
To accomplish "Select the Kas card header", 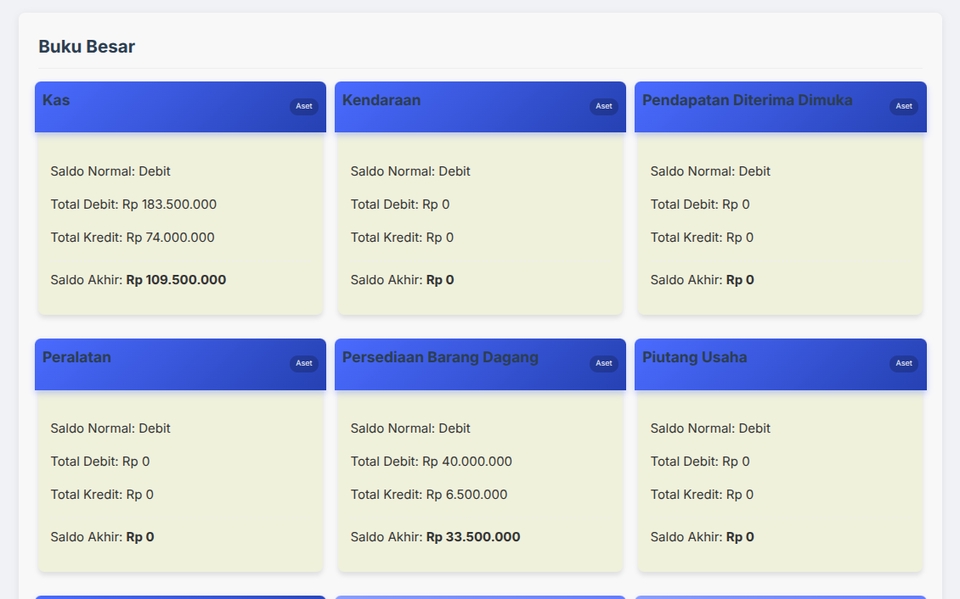I will point(56,99).
